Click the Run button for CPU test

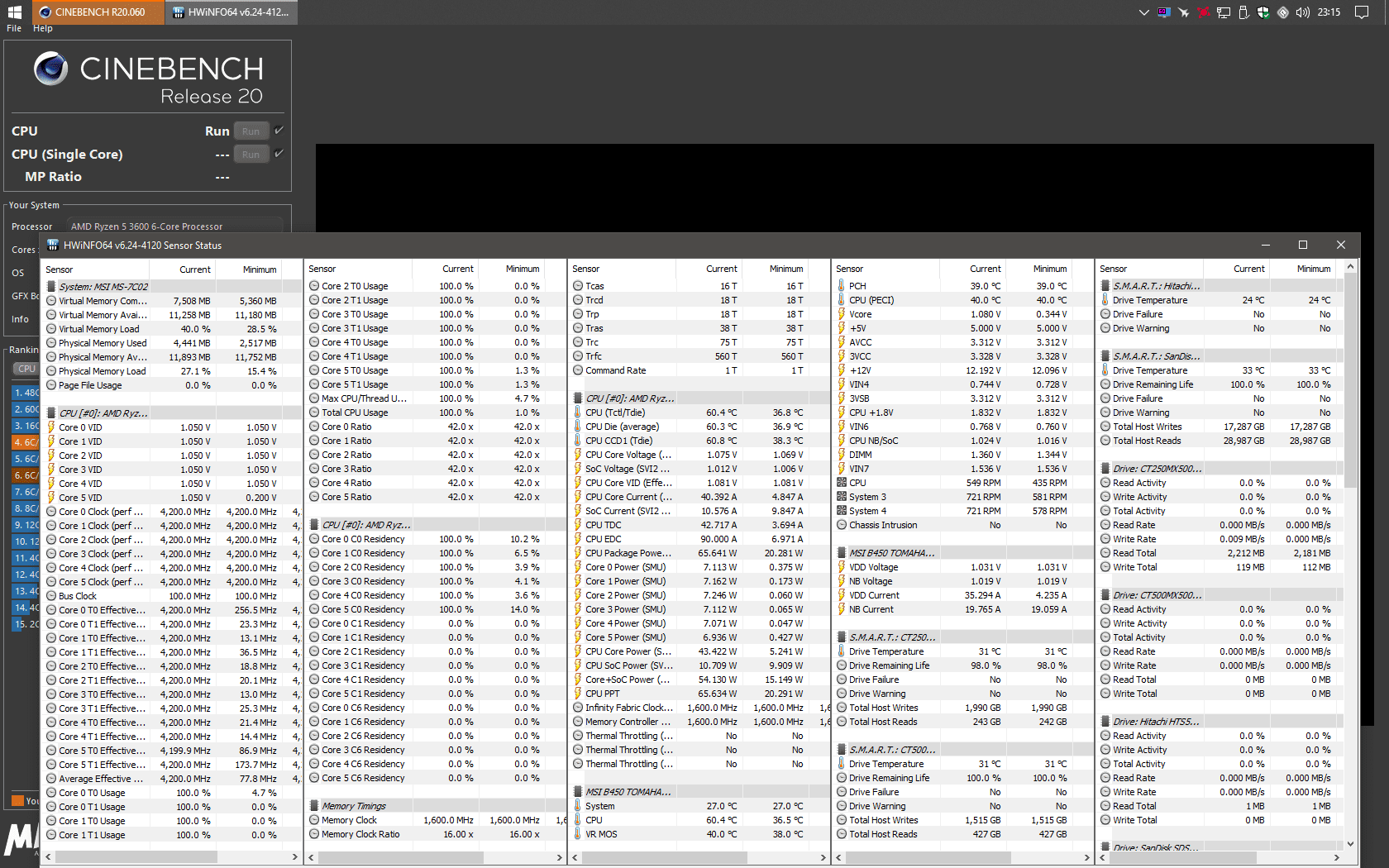(251, 131)
